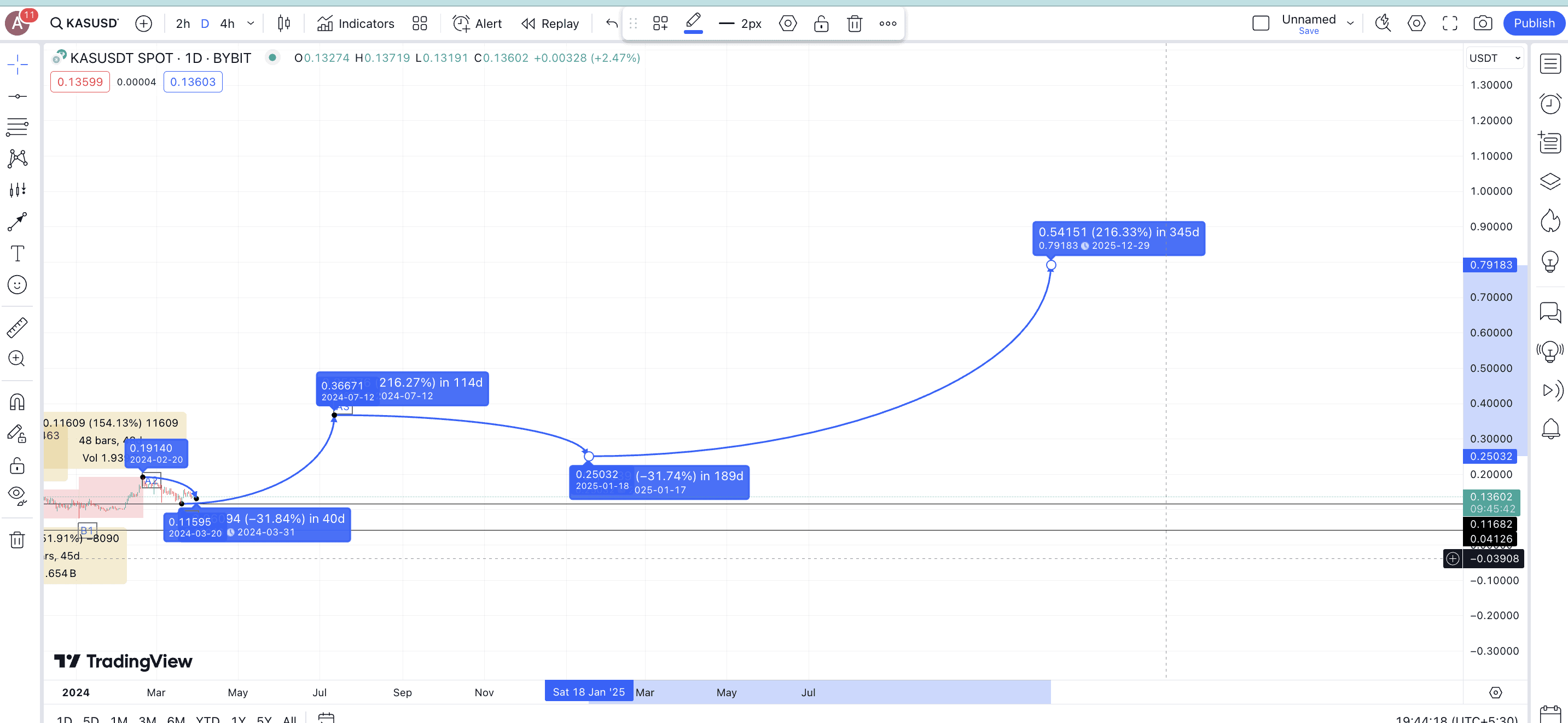The height and width of the screenshot is (723, 1568).
Task: Open the USDT currency dropdown
Action: click(x=1494, y=59)
